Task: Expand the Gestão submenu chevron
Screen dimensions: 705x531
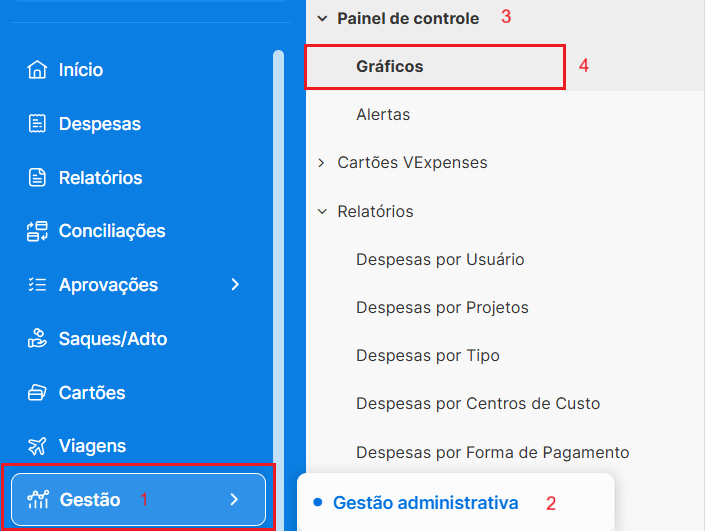Action: pyautogui.click(x=234, y=499)
